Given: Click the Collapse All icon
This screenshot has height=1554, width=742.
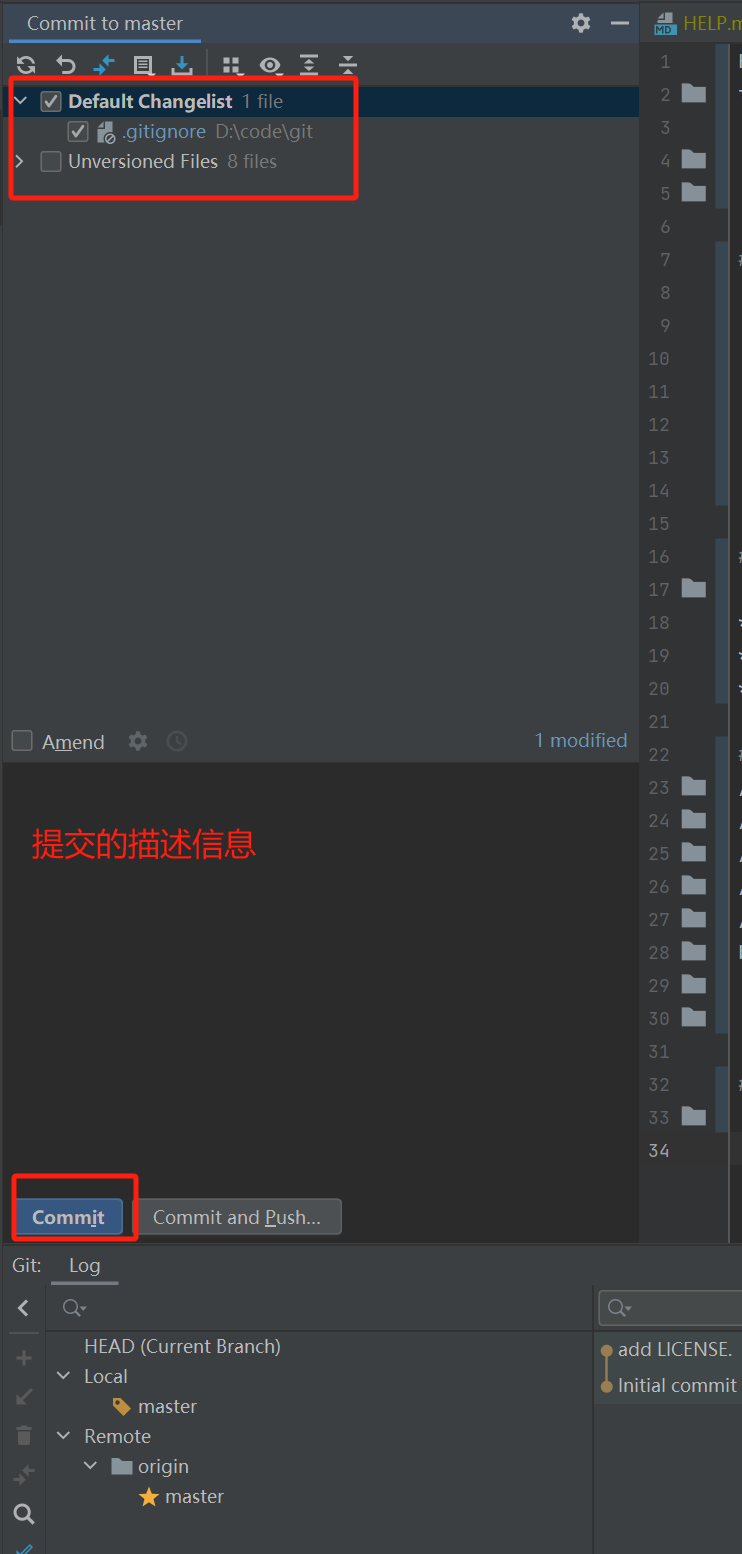Looking at the screenshot, I should tap(347, 66).
